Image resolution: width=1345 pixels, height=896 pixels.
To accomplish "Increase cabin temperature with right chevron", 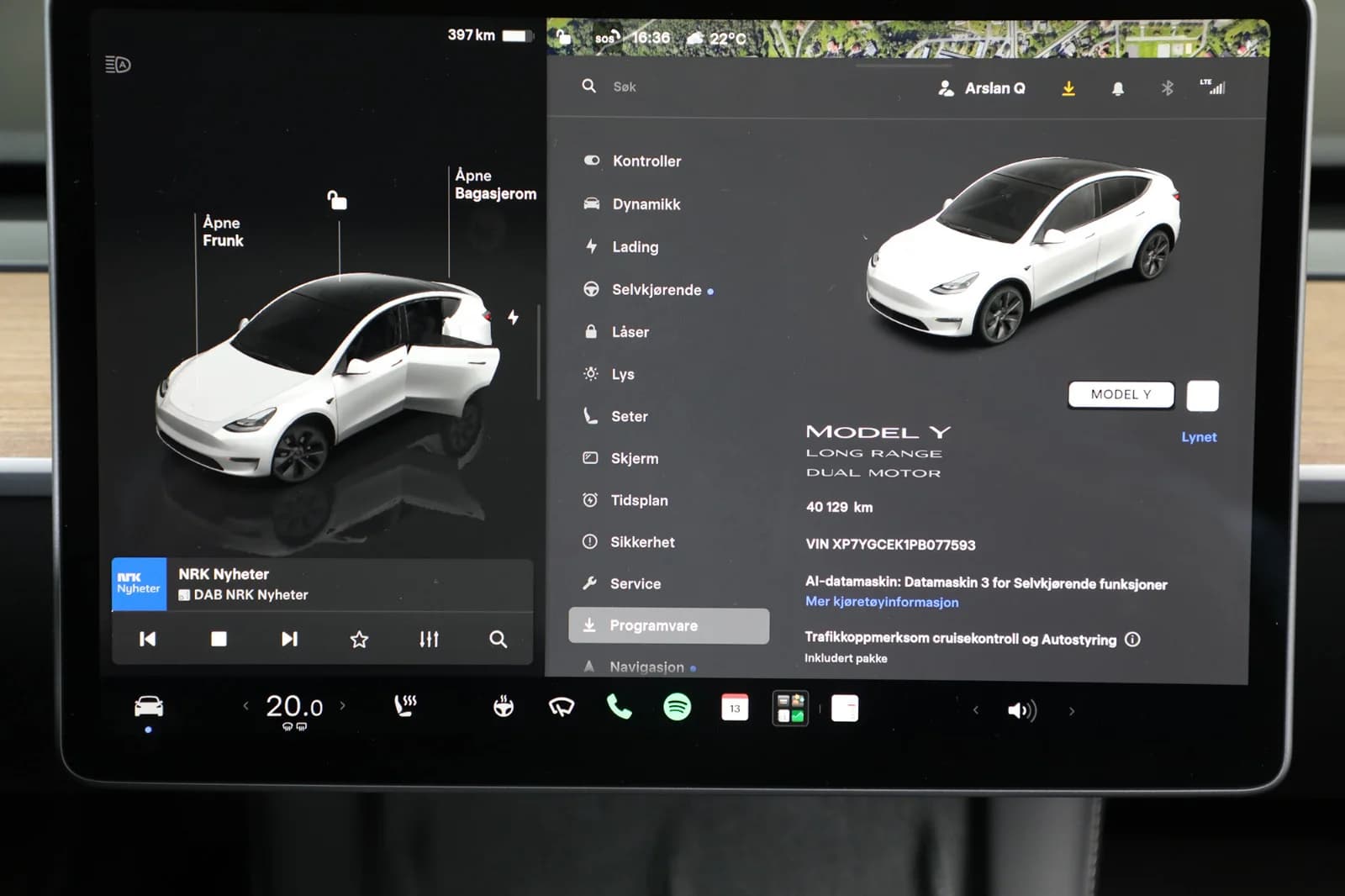I will tap(342, 706).
